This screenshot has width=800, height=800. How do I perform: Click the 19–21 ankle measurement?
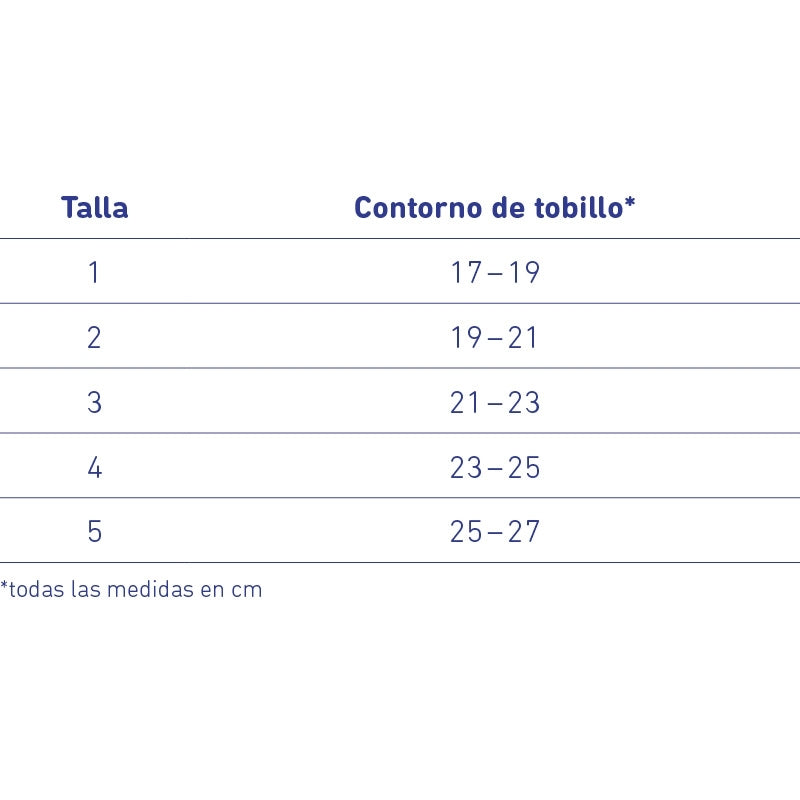495,338
